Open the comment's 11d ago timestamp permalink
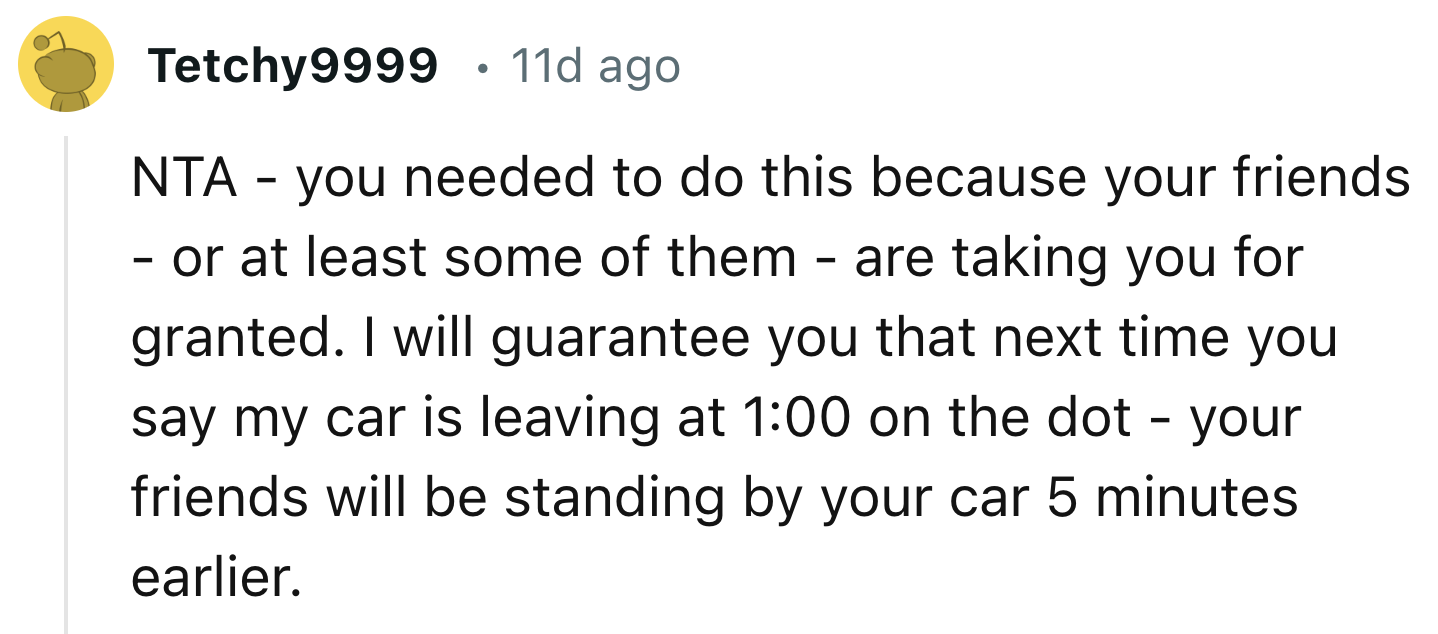1438x634 pixels. [595, 67]
